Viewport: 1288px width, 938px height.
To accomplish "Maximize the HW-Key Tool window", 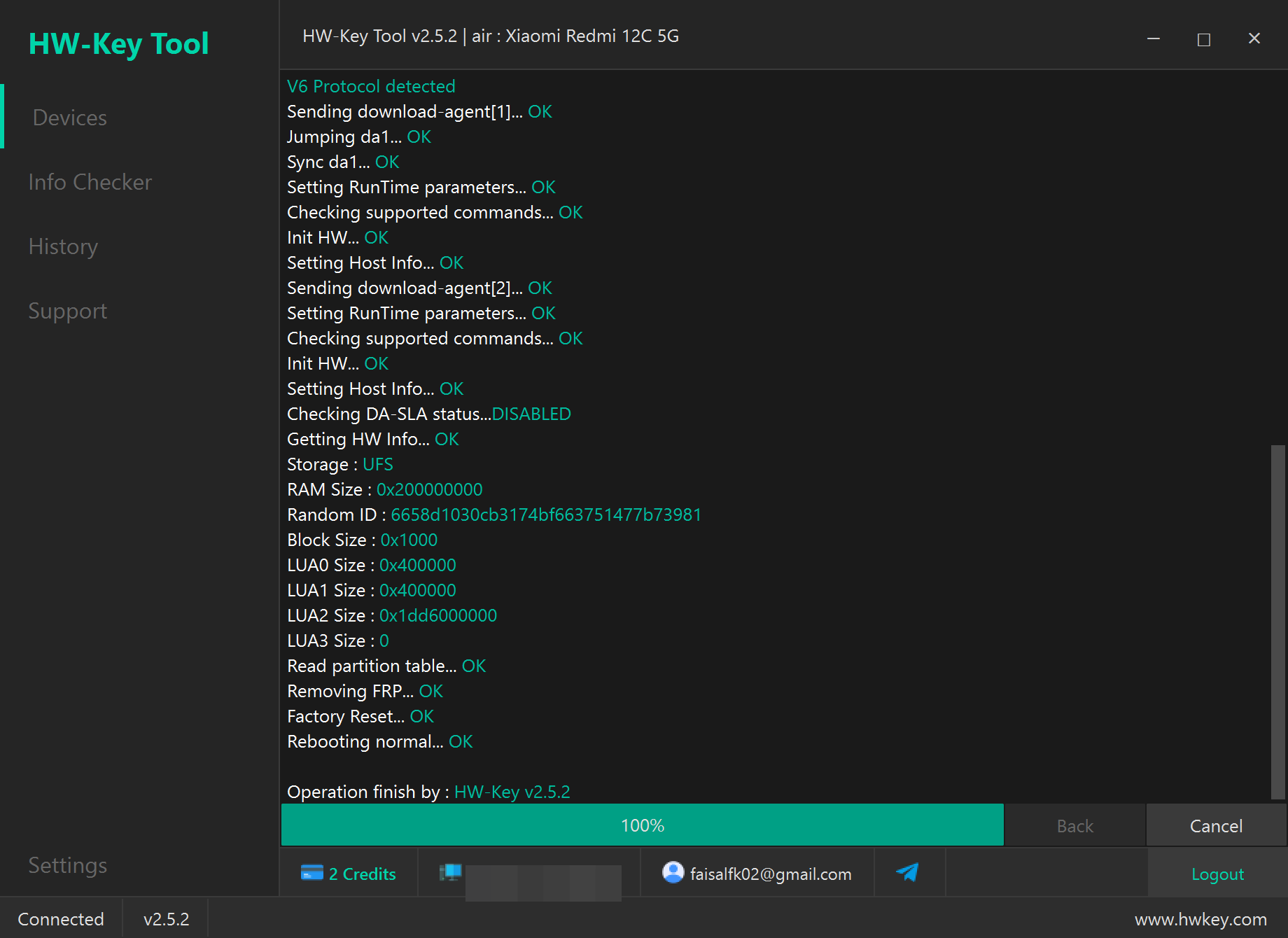I will point(1204,39).
